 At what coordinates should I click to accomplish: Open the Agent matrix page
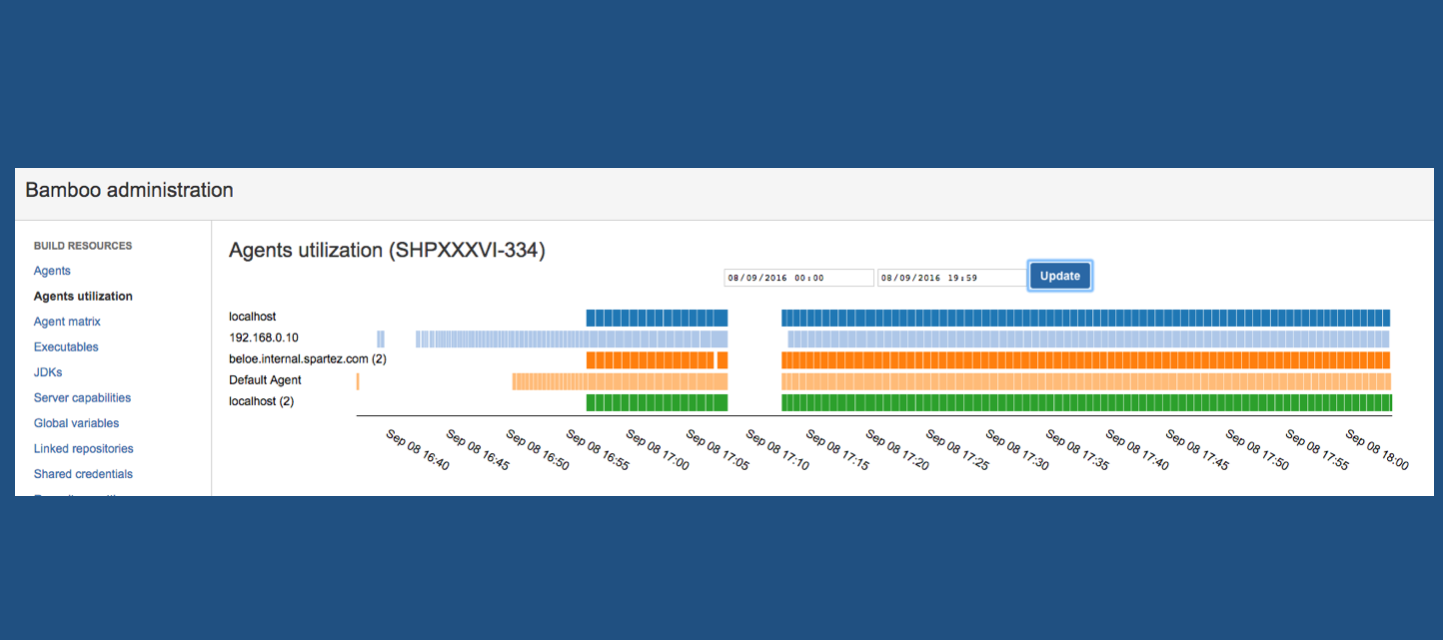[66, 321]
